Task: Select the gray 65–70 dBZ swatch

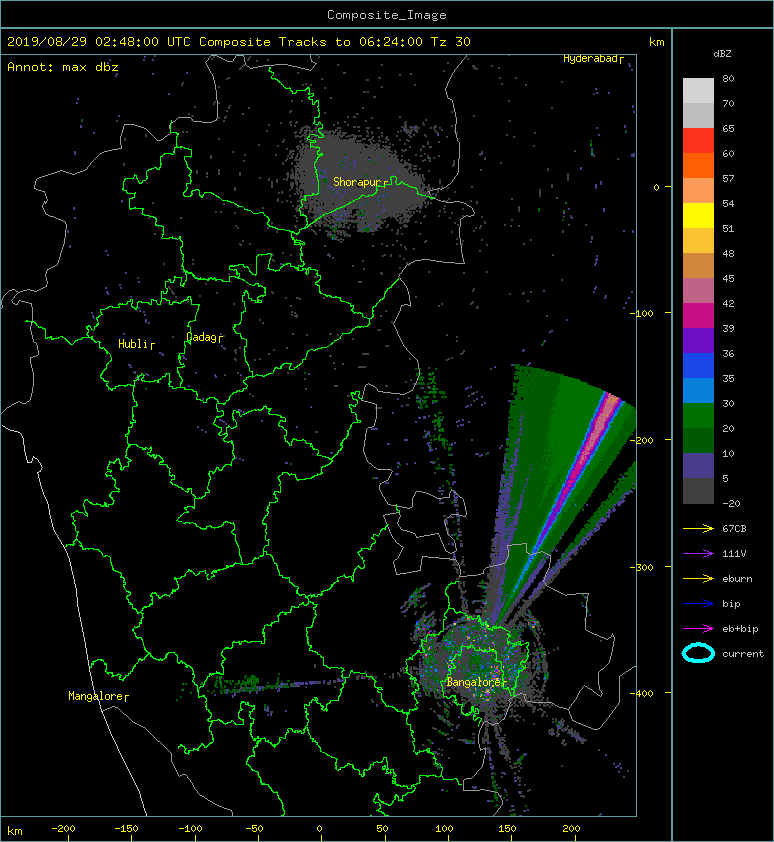Action: 698,115
